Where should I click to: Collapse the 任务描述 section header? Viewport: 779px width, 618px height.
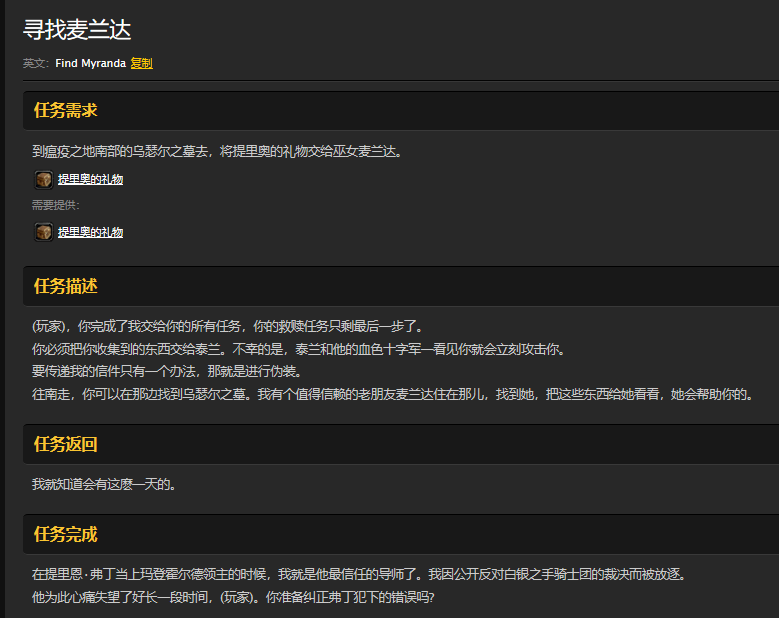[x=66, y=286]
